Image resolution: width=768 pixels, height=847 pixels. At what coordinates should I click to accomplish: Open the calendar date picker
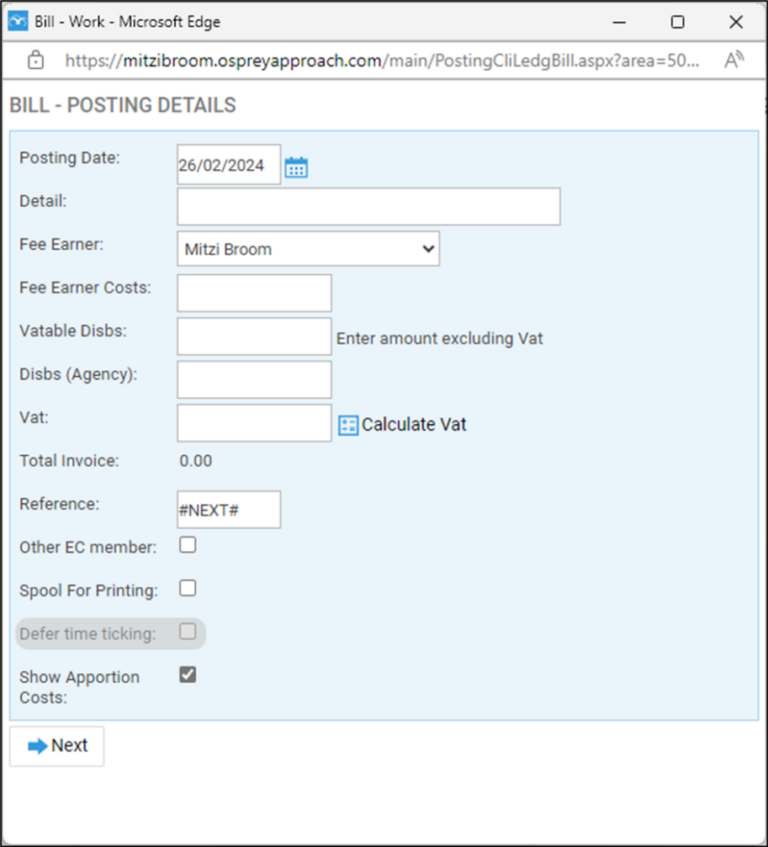tap(296, 164)
